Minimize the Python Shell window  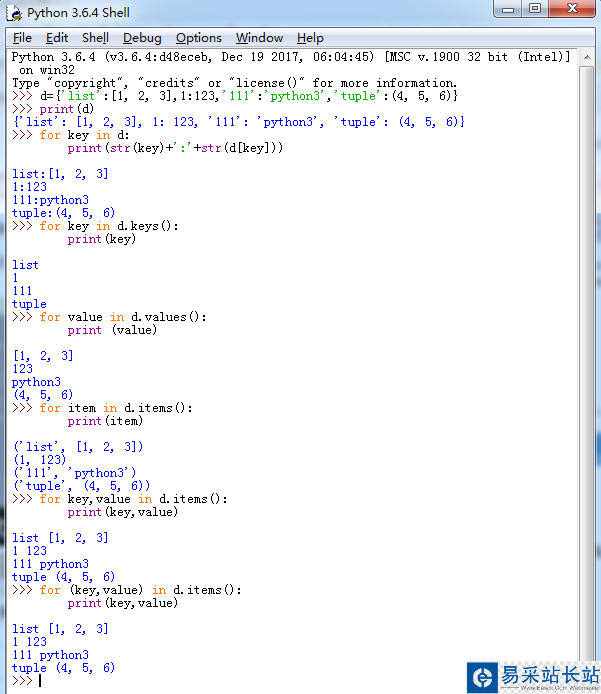click(508, 9)
